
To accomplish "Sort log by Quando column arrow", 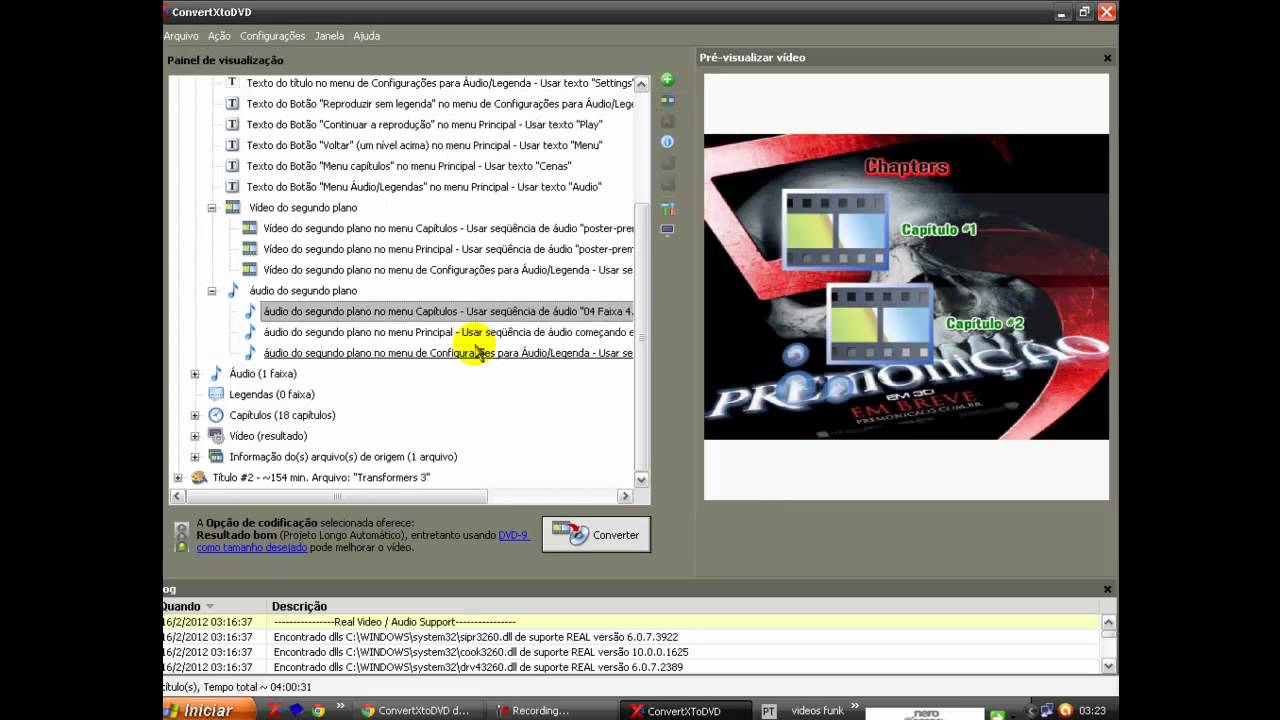I will tap(210, 606).
